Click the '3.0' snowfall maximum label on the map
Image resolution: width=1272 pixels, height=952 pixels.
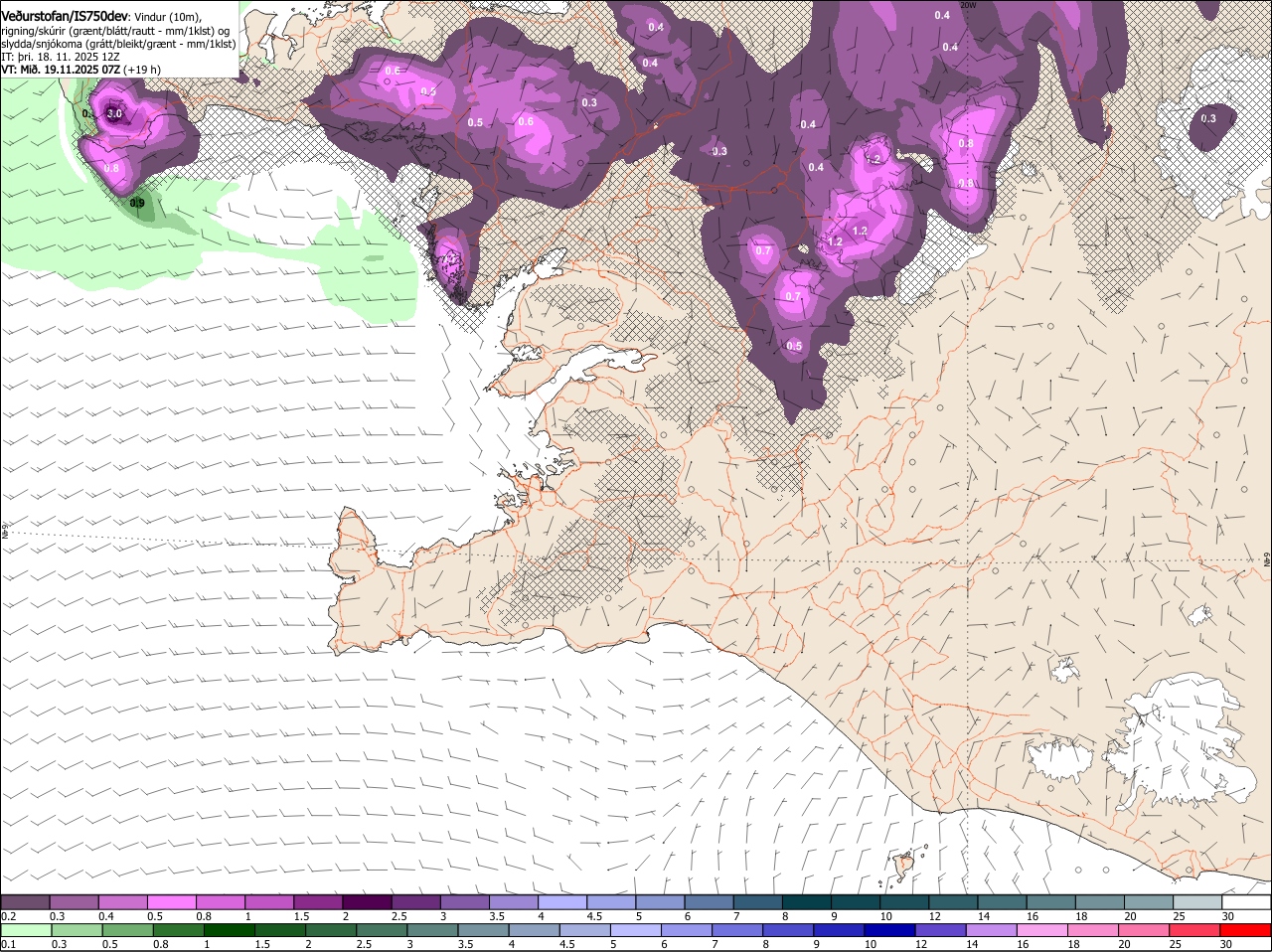tap(114, 114)
